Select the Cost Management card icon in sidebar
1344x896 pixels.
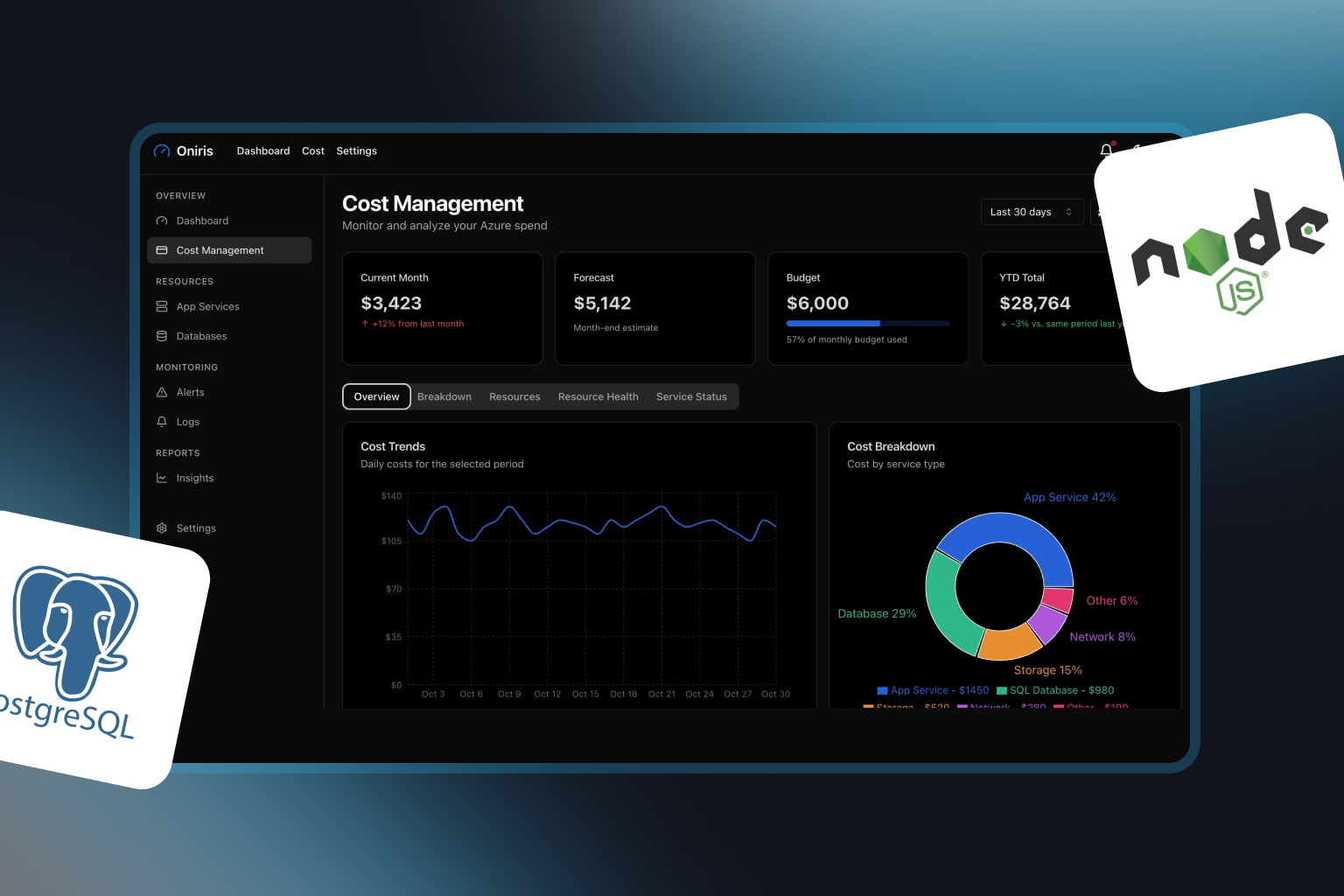(162, 250)
